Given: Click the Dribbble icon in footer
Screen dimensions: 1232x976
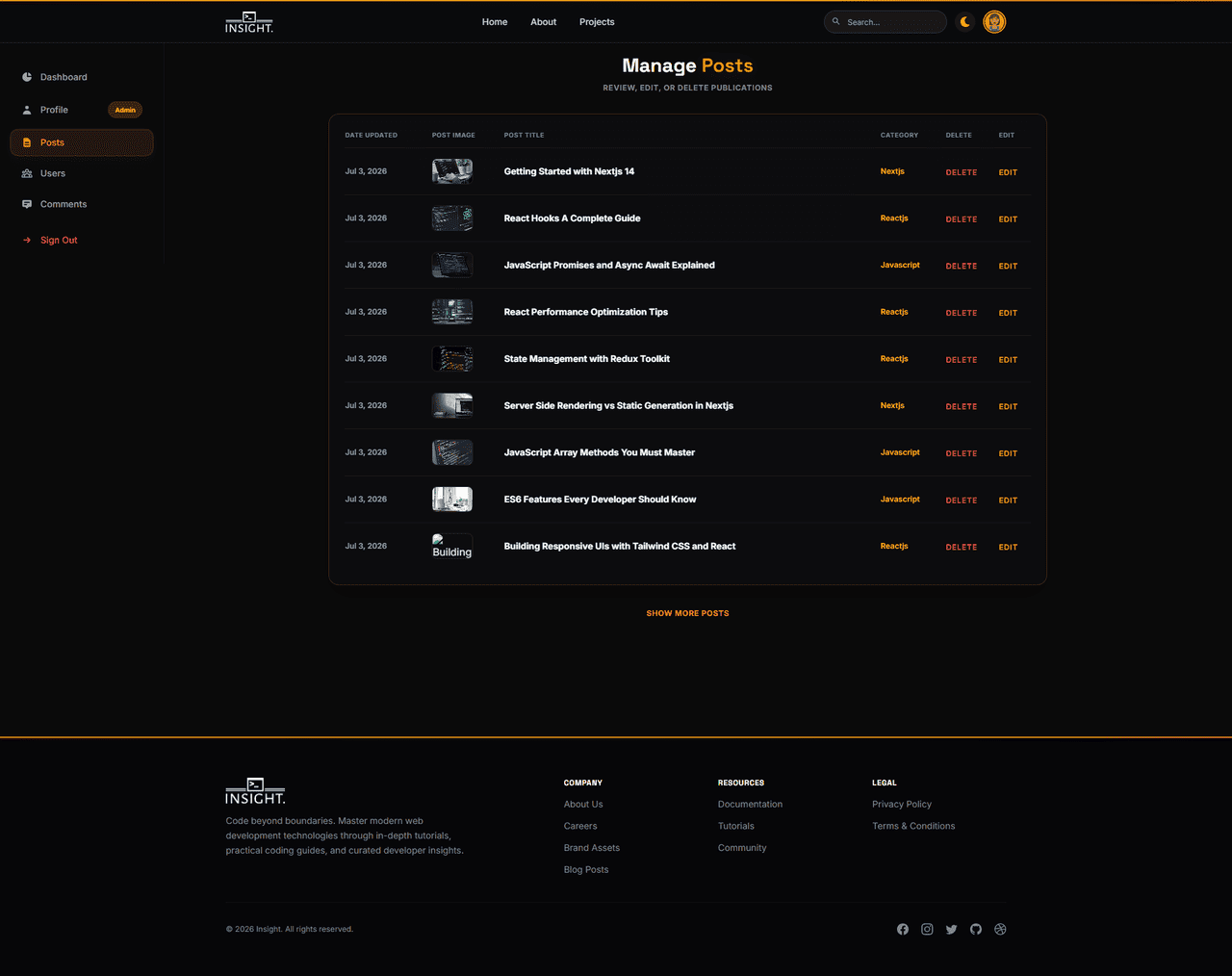Looking at the screenshot, I should coord(1000,929).
